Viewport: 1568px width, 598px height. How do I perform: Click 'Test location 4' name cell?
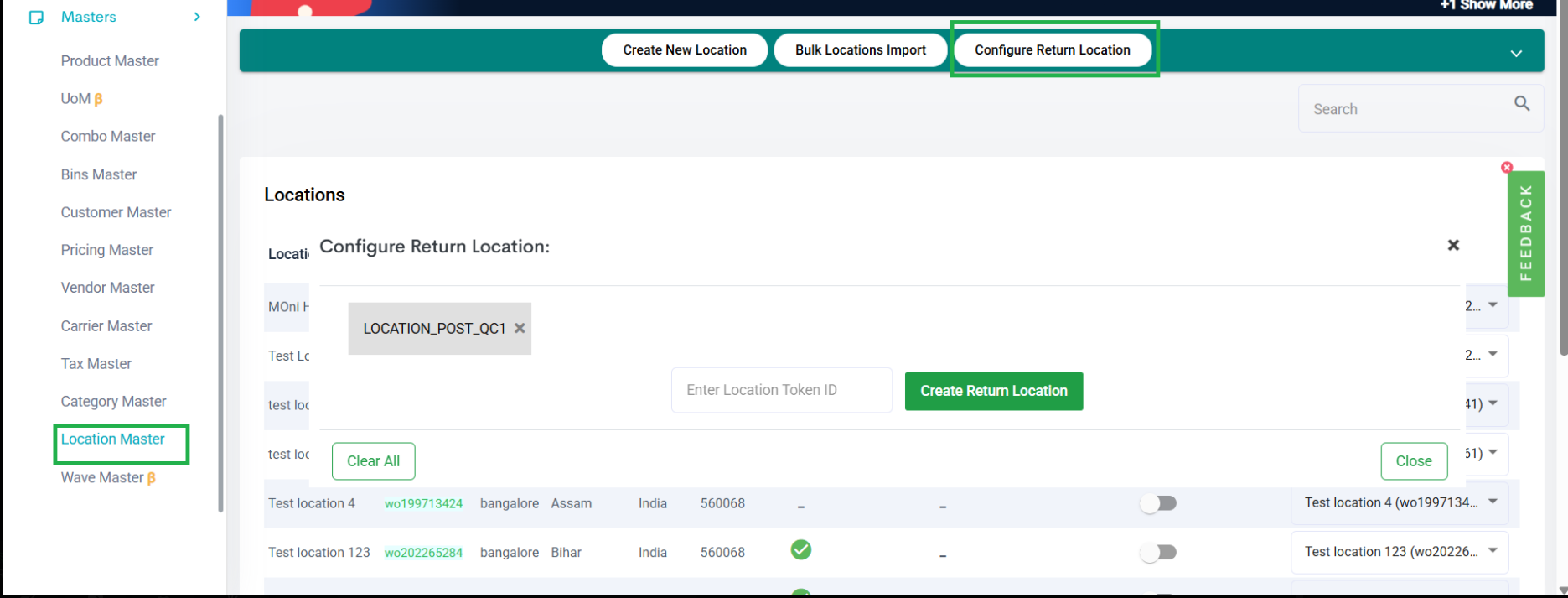(312, 503)
